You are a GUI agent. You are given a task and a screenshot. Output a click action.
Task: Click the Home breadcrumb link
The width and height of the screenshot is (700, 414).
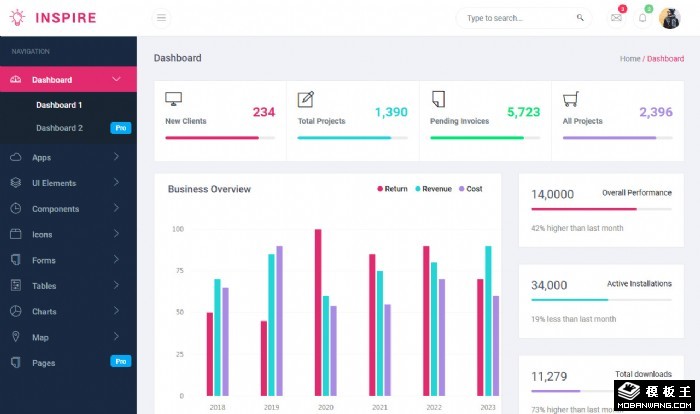pyautogui.click(x=629, y=59)
